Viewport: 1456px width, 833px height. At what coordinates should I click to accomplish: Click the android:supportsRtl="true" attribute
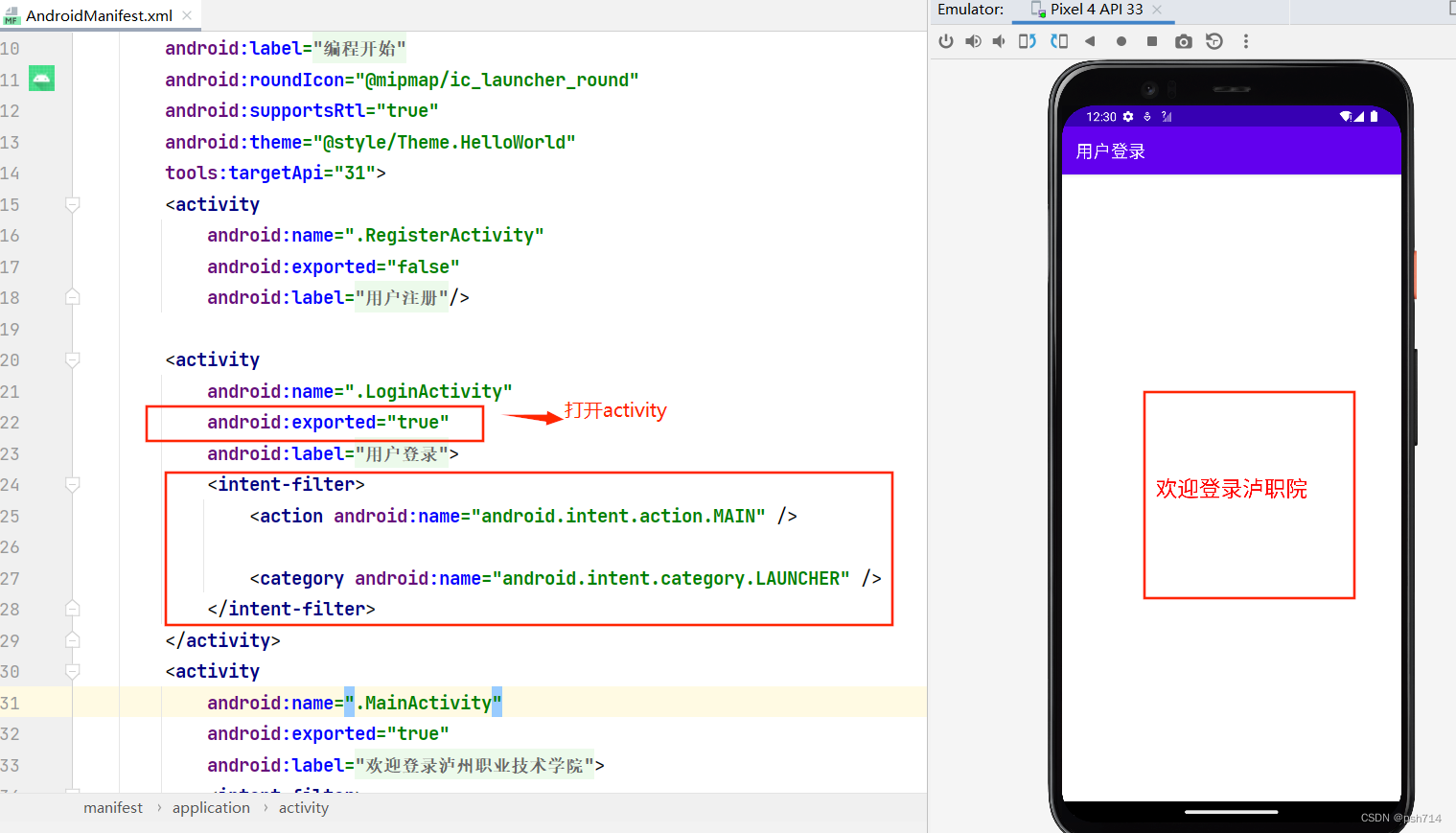click(302, 111)
